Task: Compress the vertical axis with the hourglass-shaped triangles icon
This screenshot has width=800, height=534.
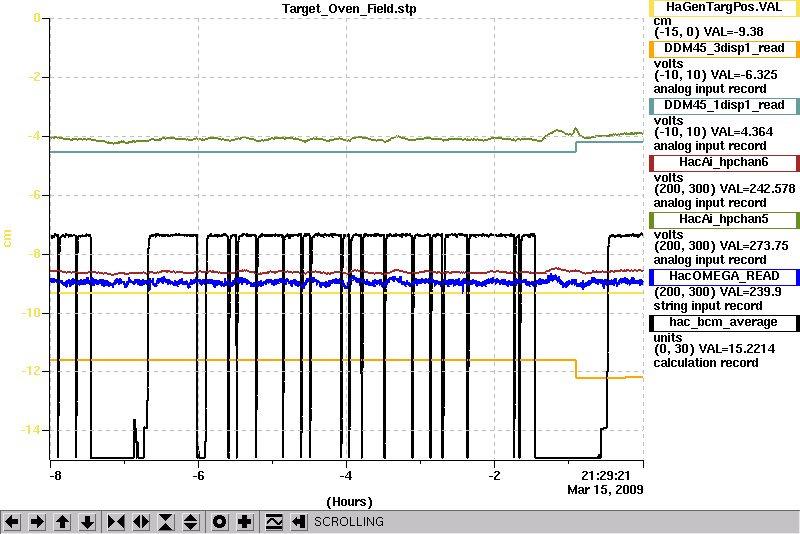Action: pyautogui.click(x=166, y=522)
